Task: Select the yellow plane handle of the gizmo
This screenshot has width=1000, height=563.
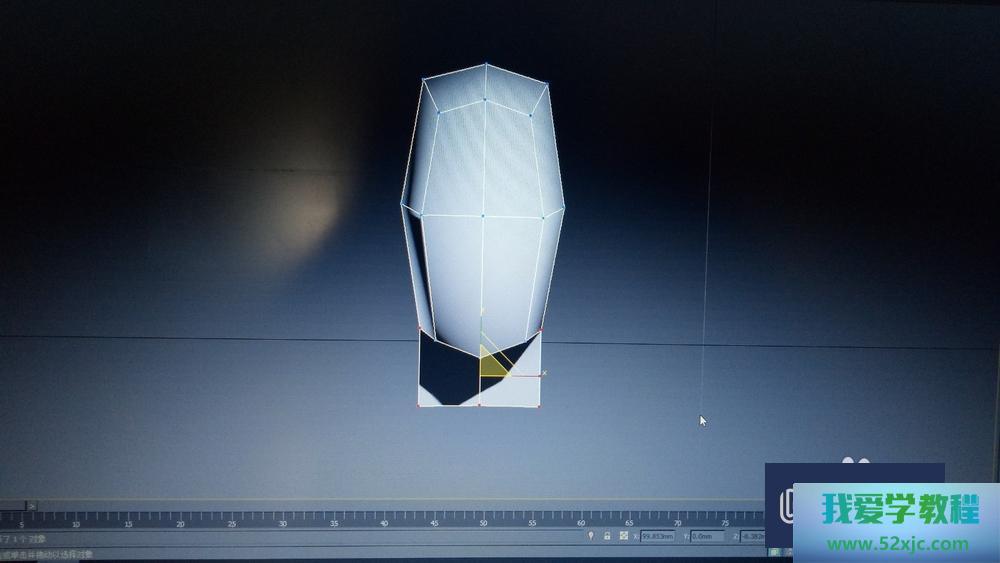Action: 491,364
